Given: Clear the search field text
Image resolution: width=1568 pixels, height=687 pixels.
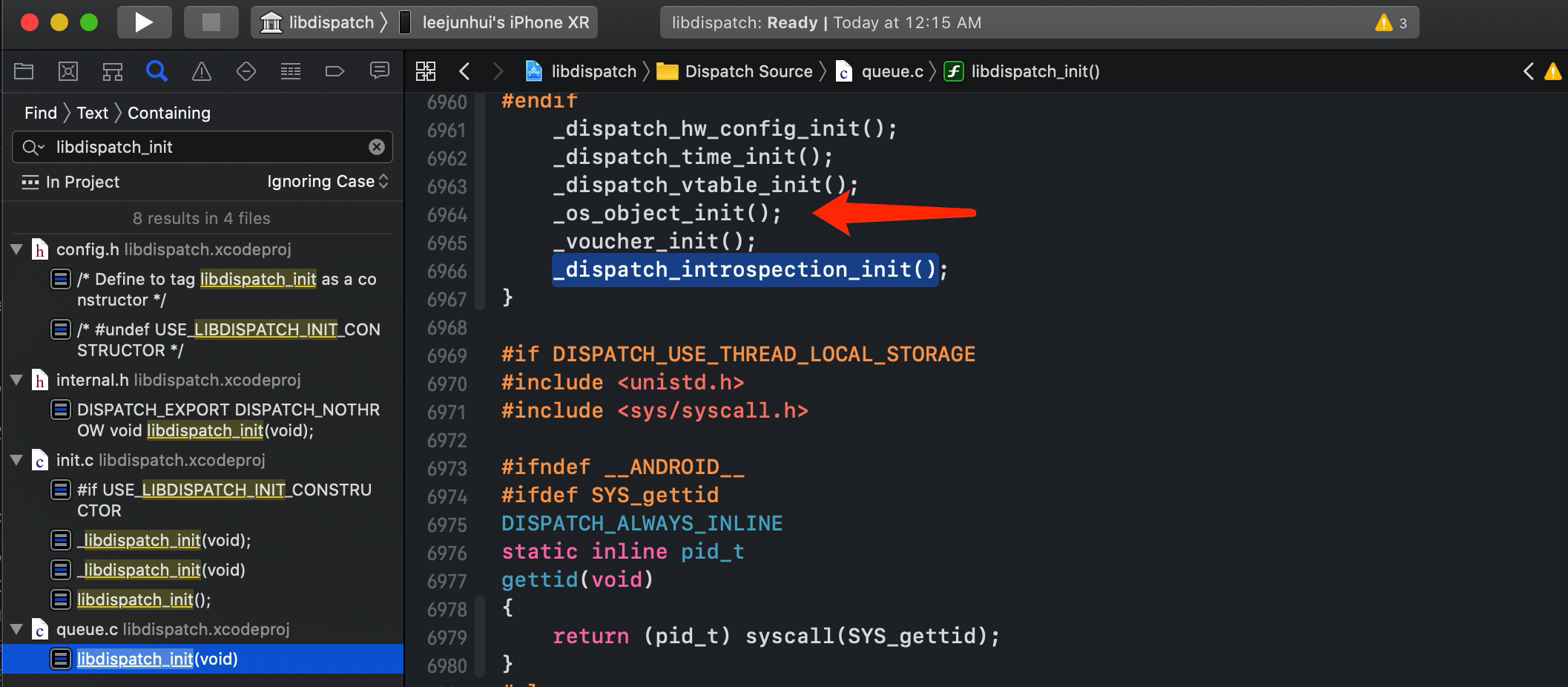Looking at the screenshot, I should 377,147.
